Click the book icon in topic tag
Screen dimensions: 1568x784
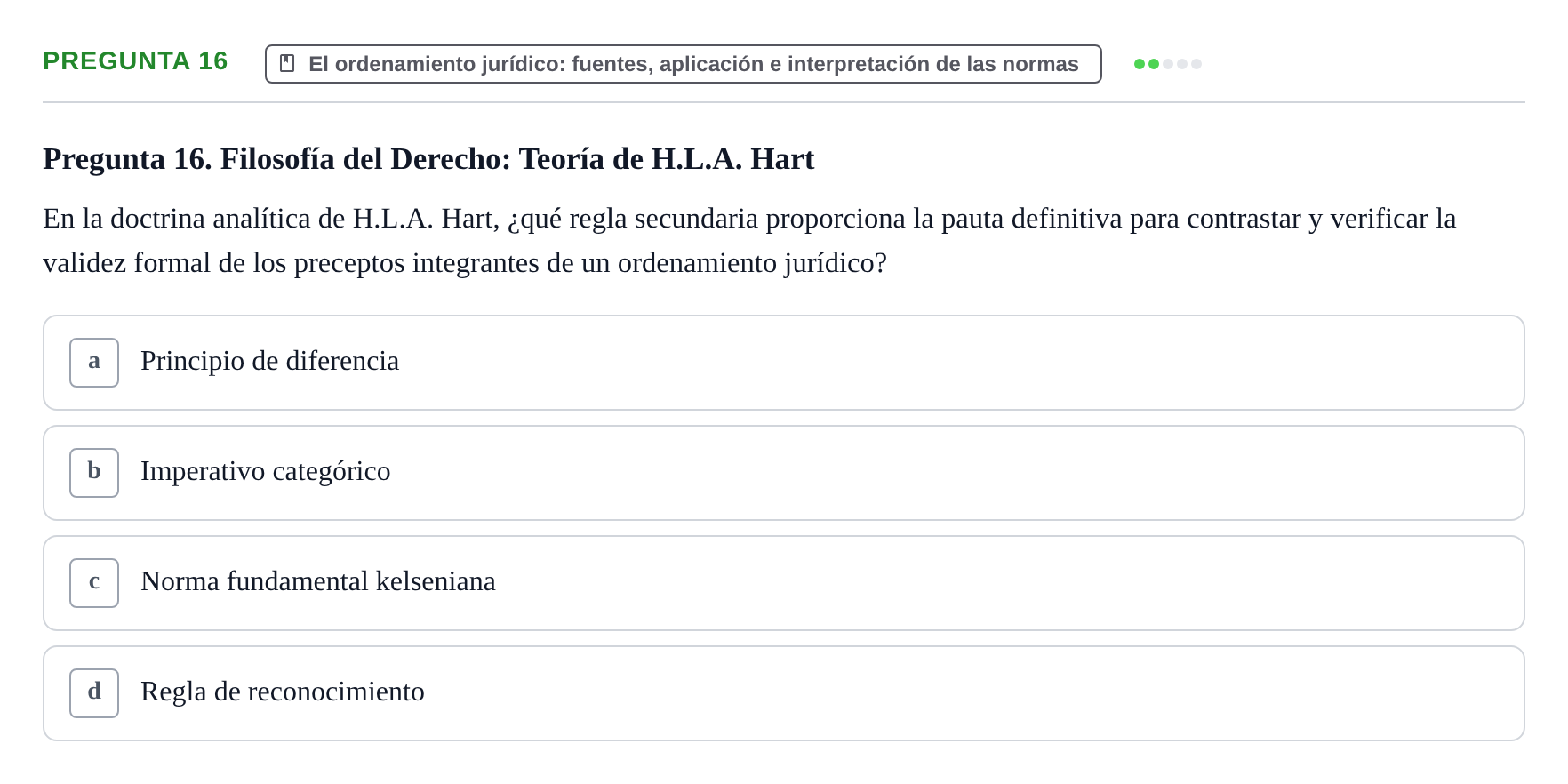coord(287,63)
